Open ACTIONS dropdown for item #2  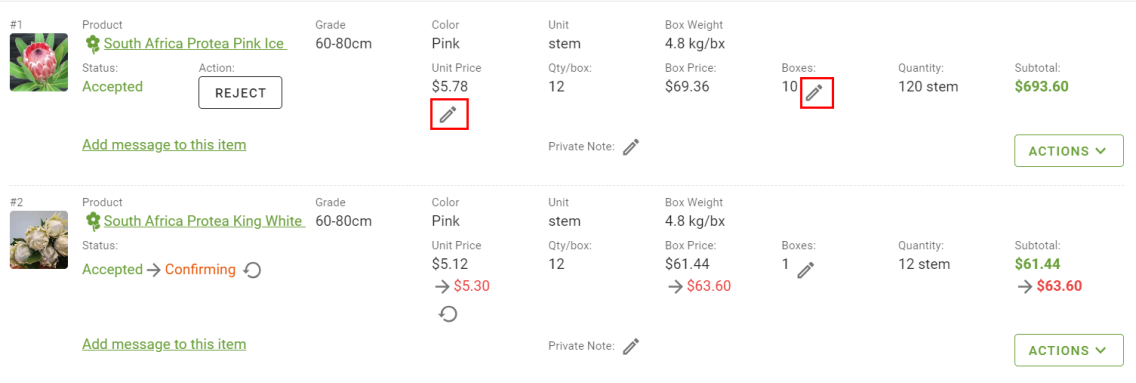tap(1069, 350)
